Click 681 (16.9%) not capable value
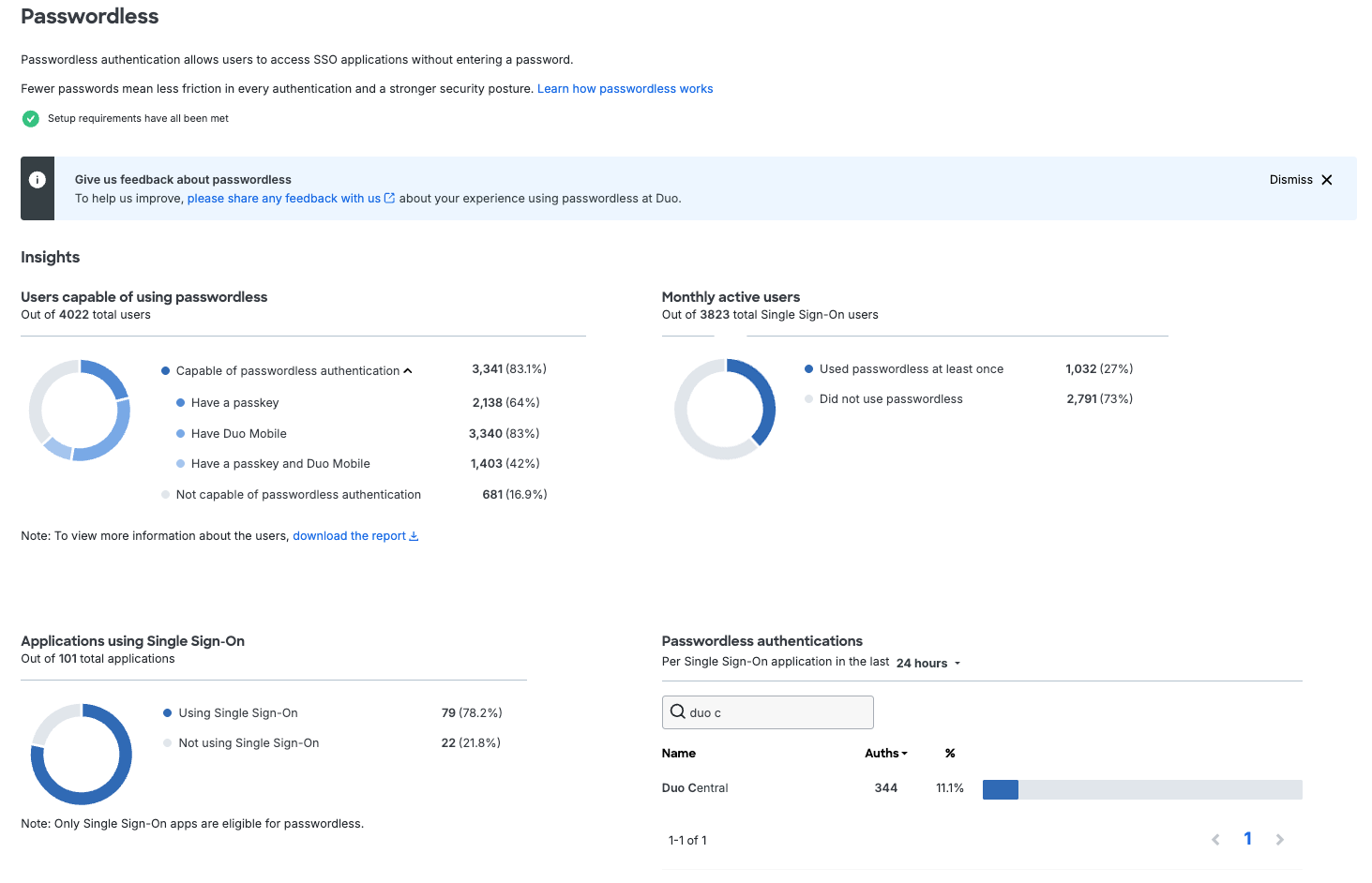1372x883 pixels. (515, 495)
